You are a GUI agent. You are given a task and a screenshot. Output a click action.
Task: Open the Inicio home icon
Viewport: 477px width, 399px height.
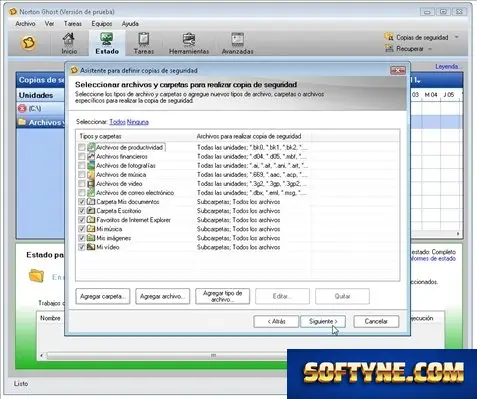(x=68, y=40)
